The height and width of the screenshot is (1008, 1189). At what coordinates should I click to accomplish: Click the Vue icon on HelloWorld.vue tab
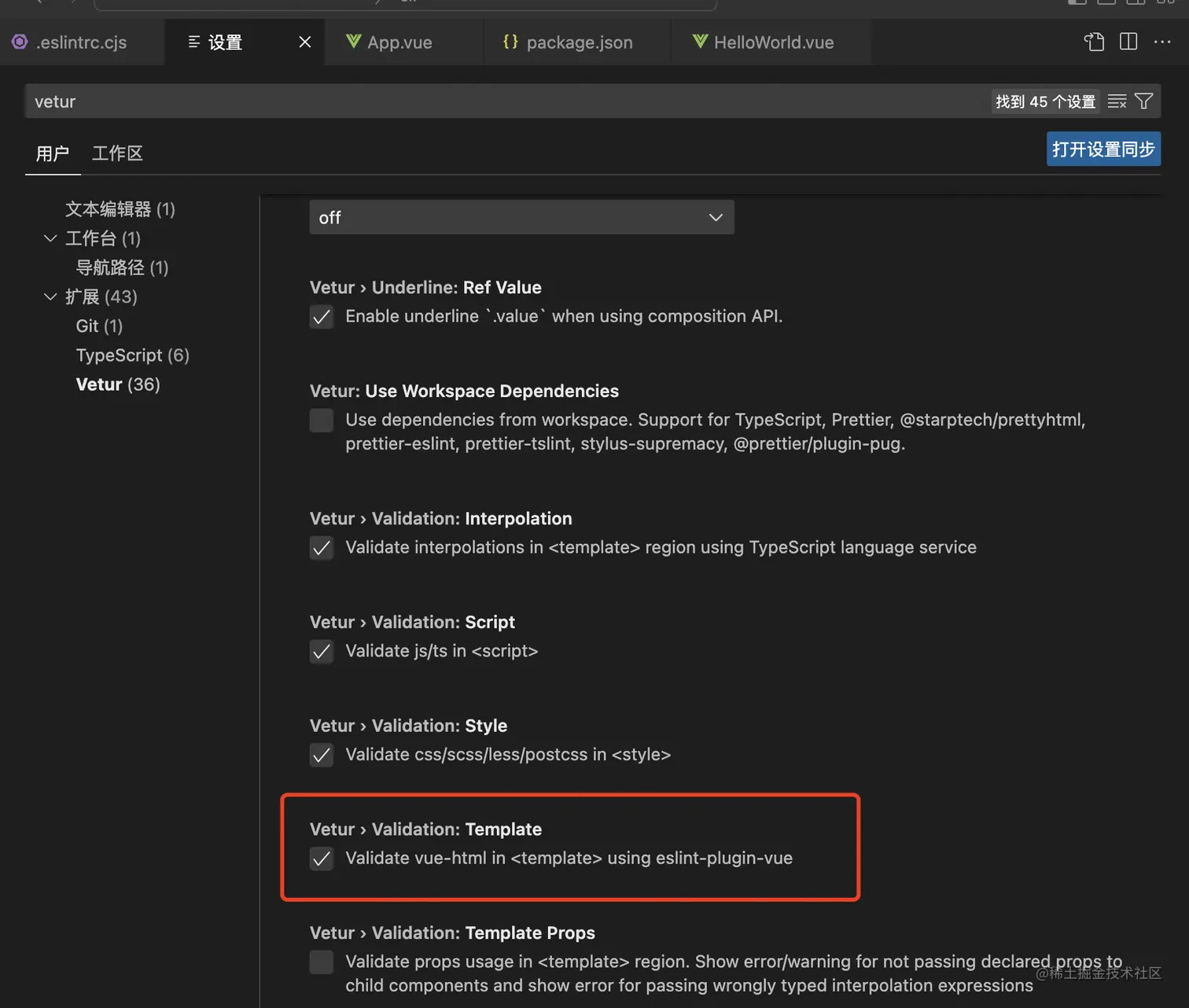click(700, 41)
